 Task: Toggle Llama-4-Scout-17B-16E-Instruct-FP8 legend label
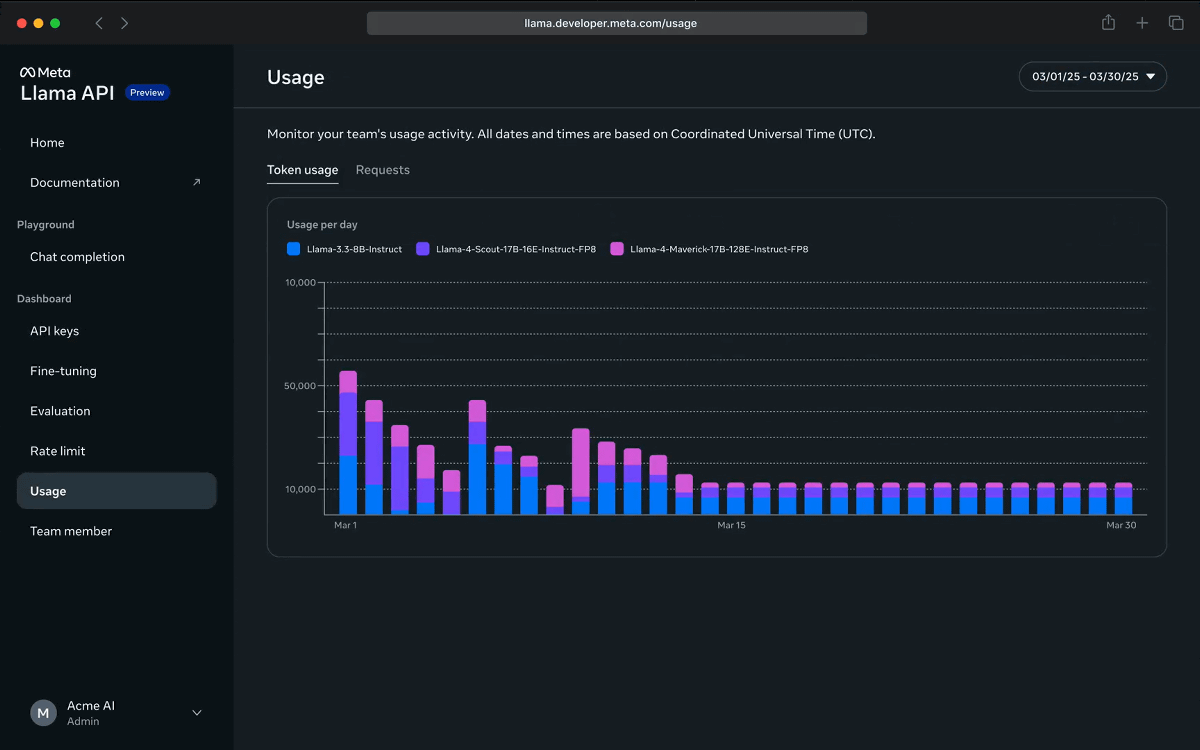tap(516, 249)
